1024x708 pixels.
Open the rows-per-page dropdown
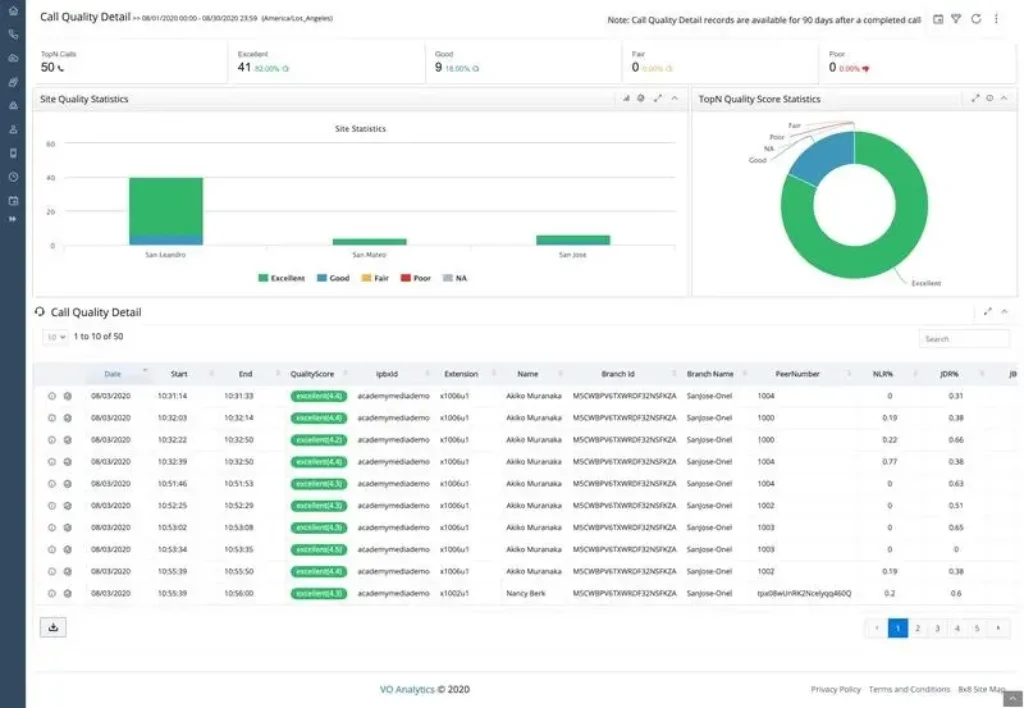coord(55,337)
